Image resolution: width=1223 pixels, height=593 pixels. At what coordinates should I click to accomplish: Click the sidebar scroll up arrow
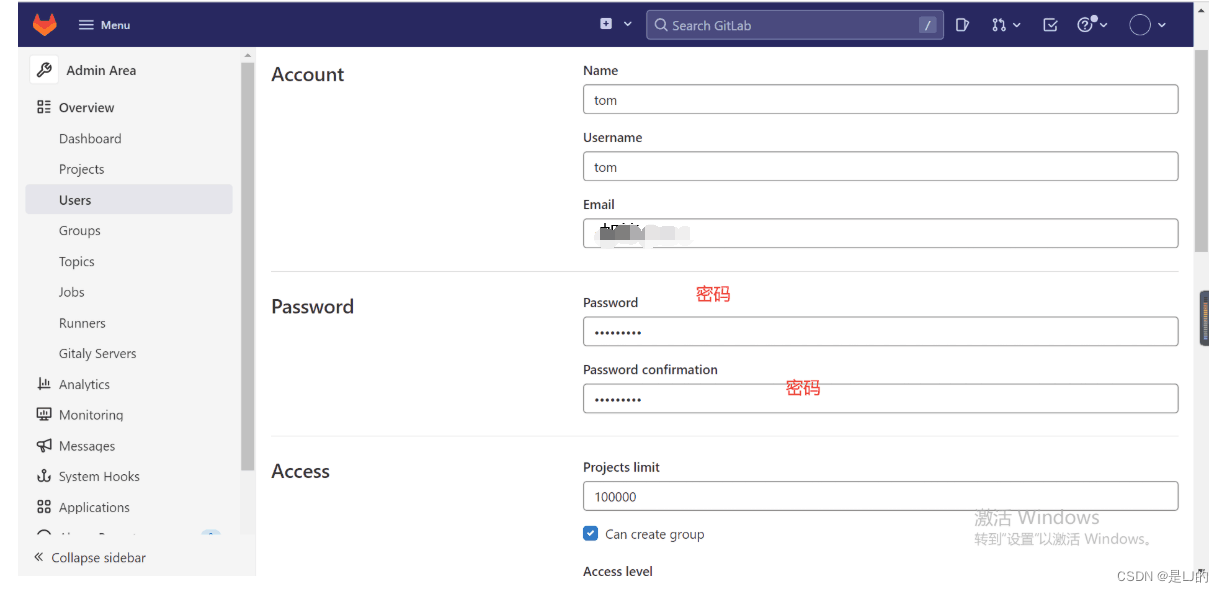(x=248, y=55)
